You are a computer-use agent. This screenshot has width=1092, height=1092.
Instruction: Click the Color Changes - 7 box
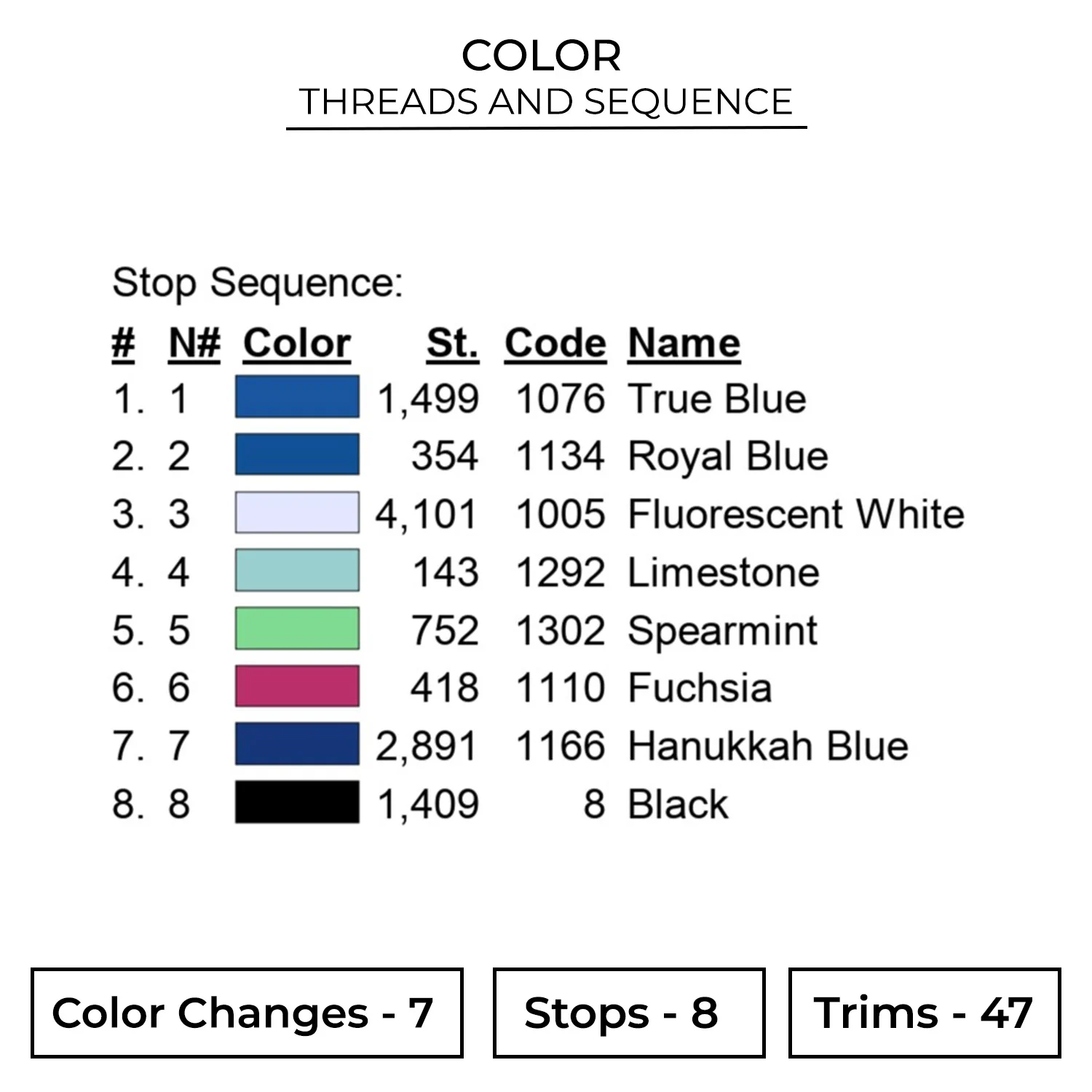pos(247,1013)
